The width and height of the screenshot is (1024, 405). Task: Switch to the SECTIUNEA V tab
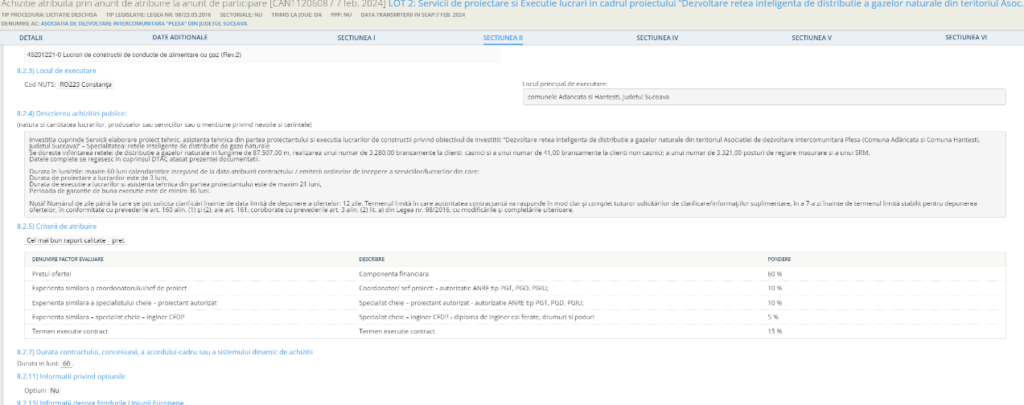(811, 38)
